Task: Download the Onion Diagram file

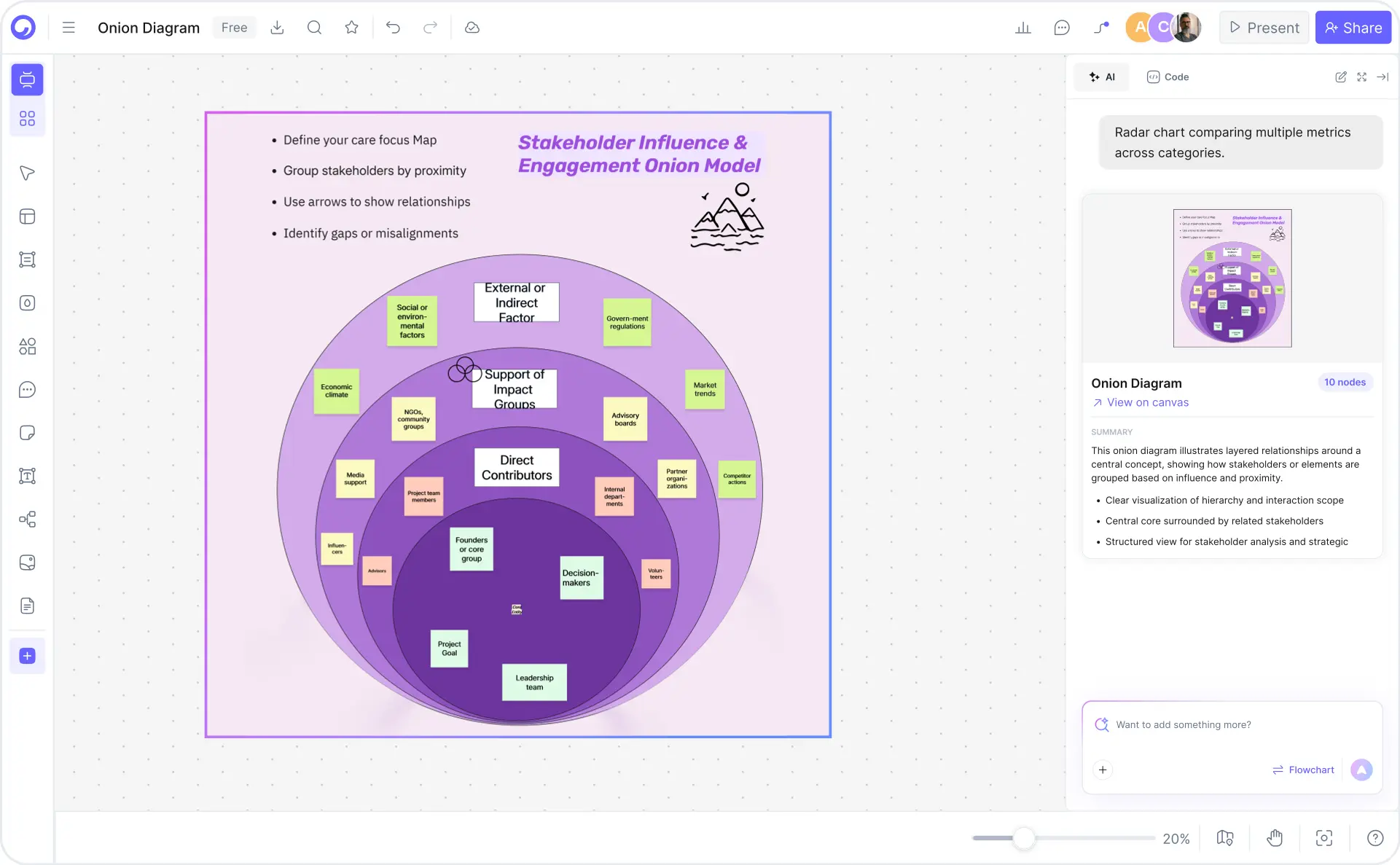Action: (277, 28)
